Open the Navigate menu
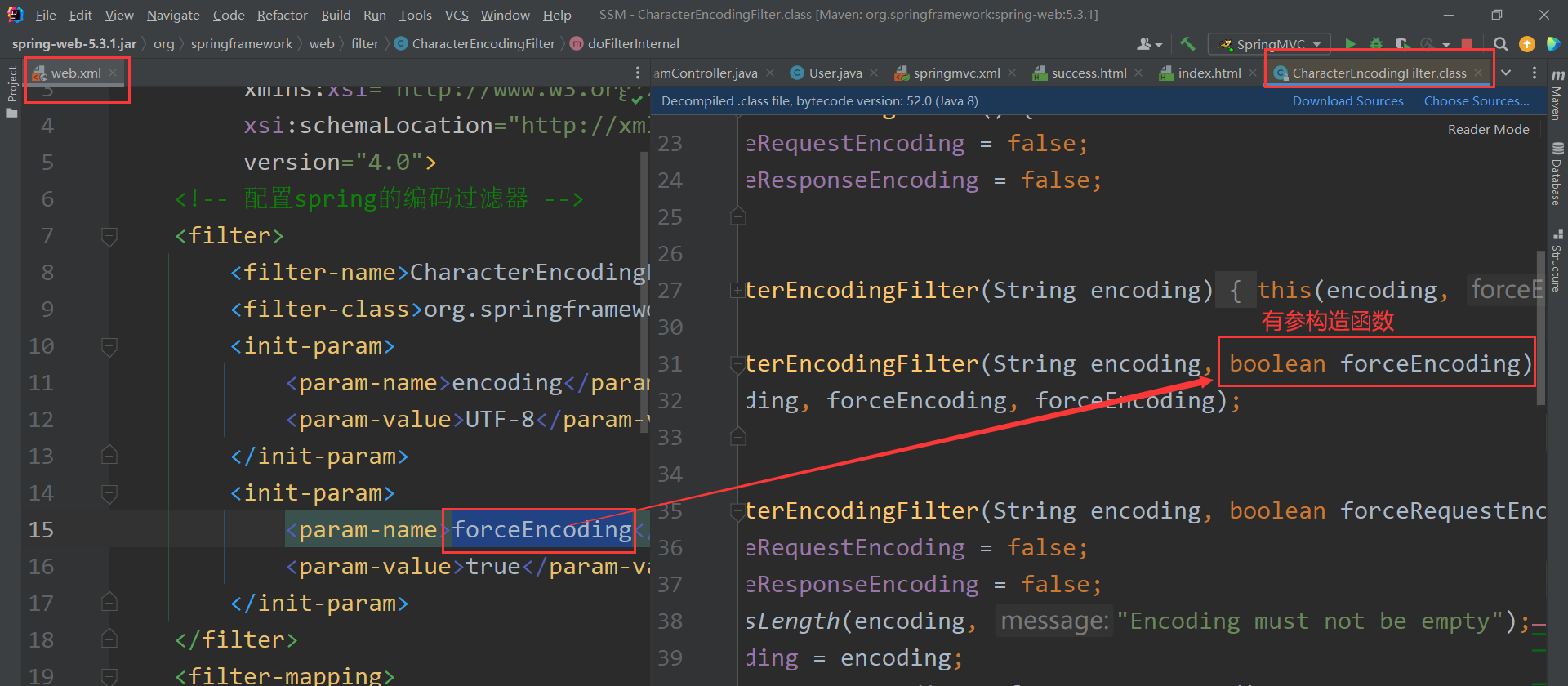Screen dimensions: 1568x686 (173, 15)
